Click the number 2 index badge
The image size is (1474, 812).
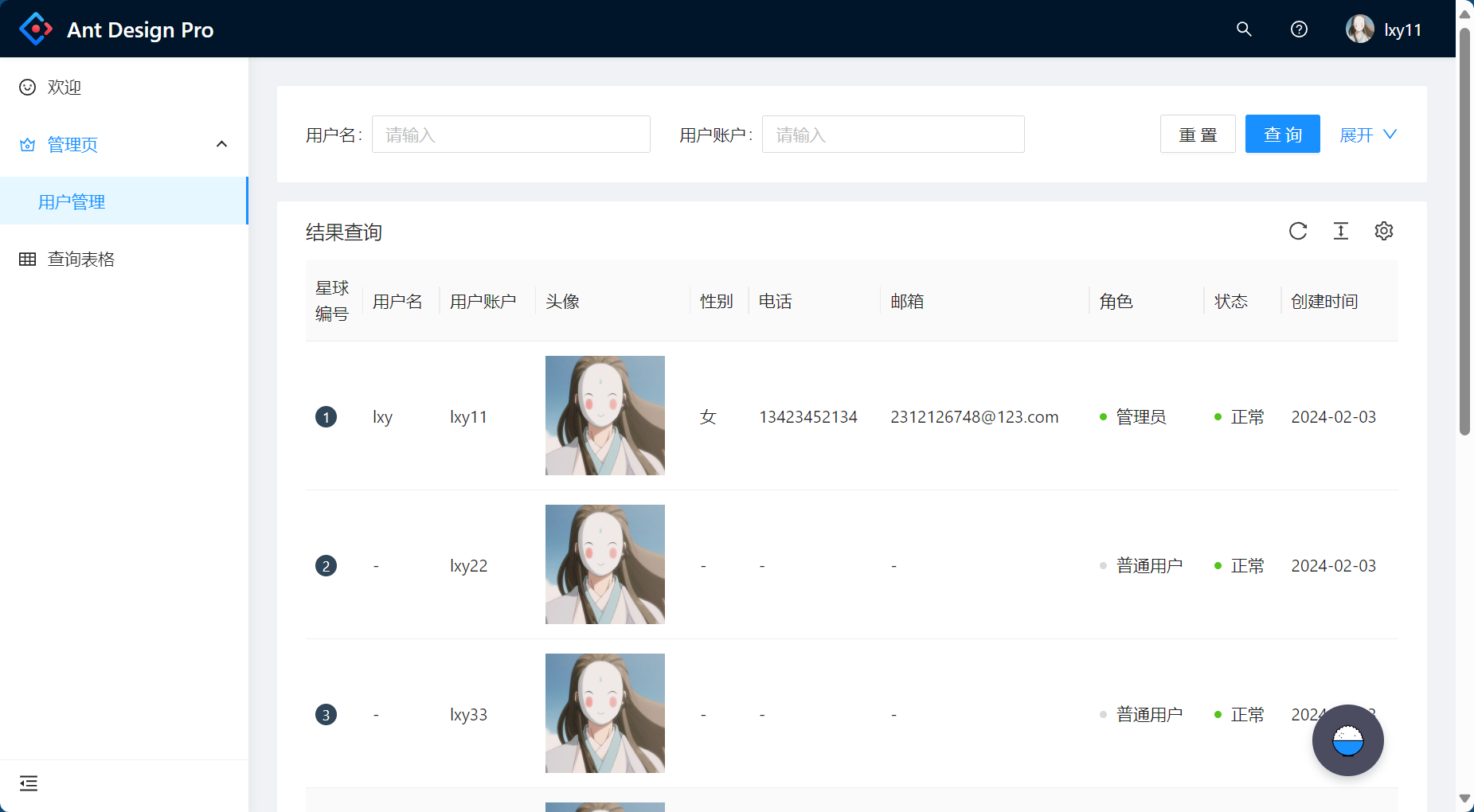326,566
